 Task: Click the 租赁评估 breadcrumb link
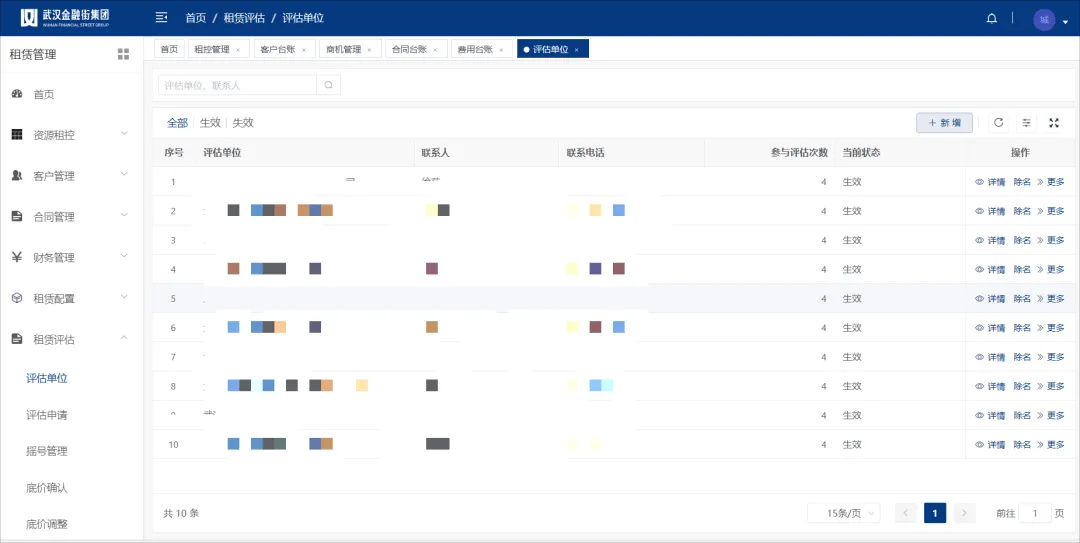point(244,19)
